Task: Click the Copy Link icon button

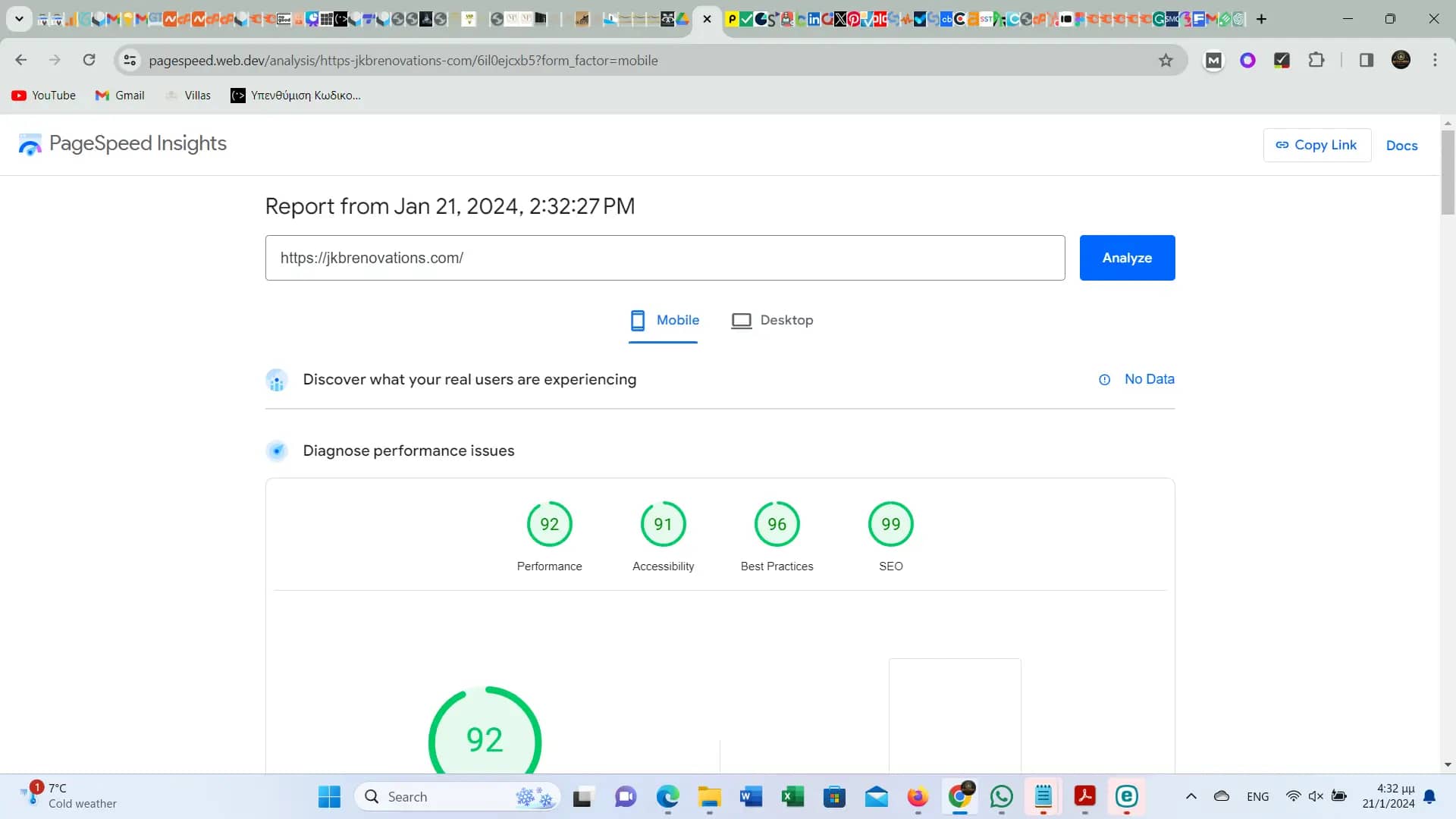Action: (1282, 145)
